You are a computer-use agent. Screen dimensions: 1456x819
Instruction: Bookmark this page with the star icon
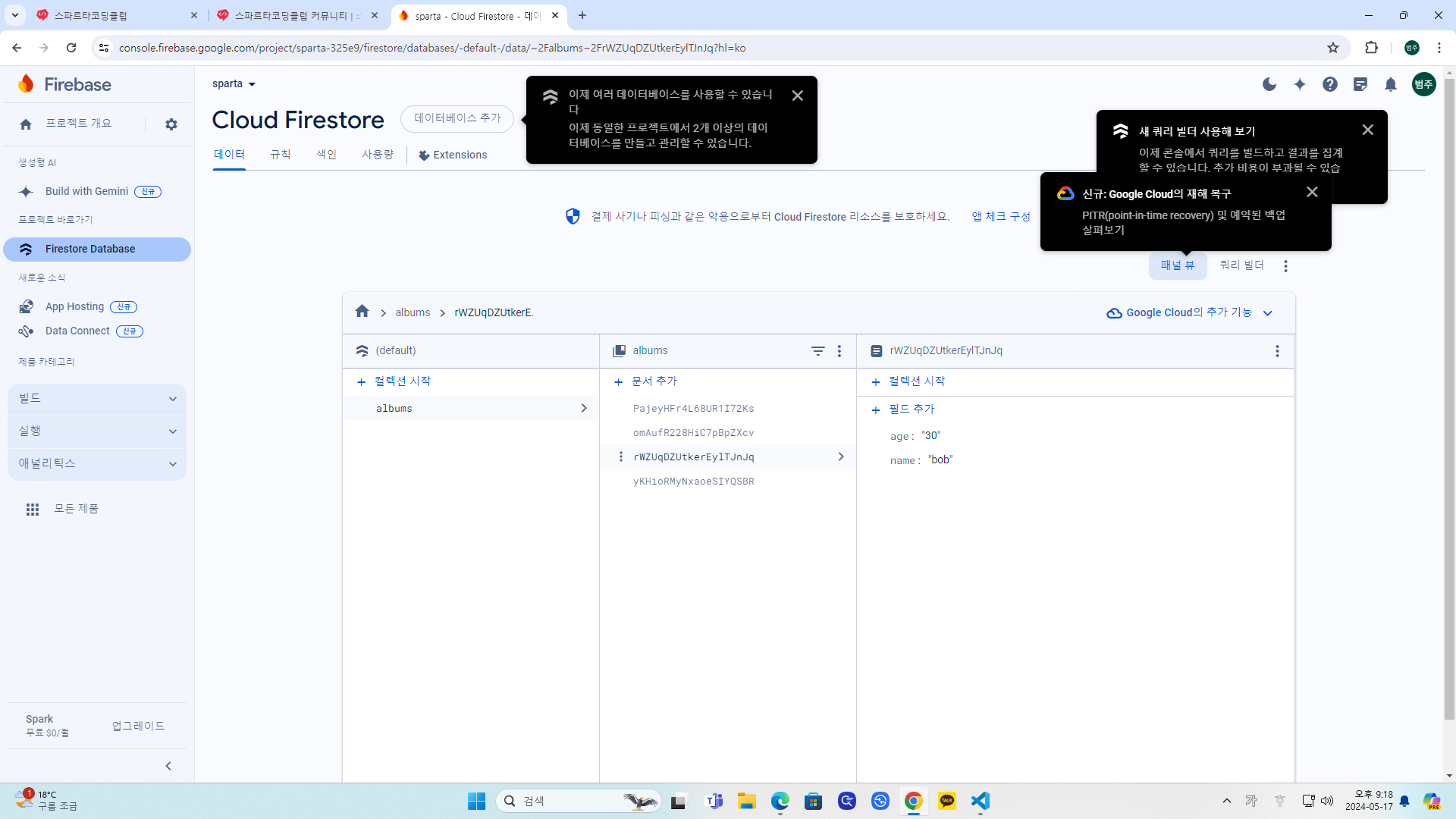tap(1333, 48)
